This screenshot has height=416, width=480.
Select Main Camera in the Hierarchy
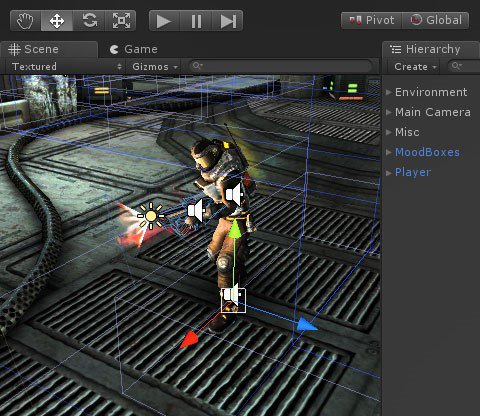tap(433, 112)
